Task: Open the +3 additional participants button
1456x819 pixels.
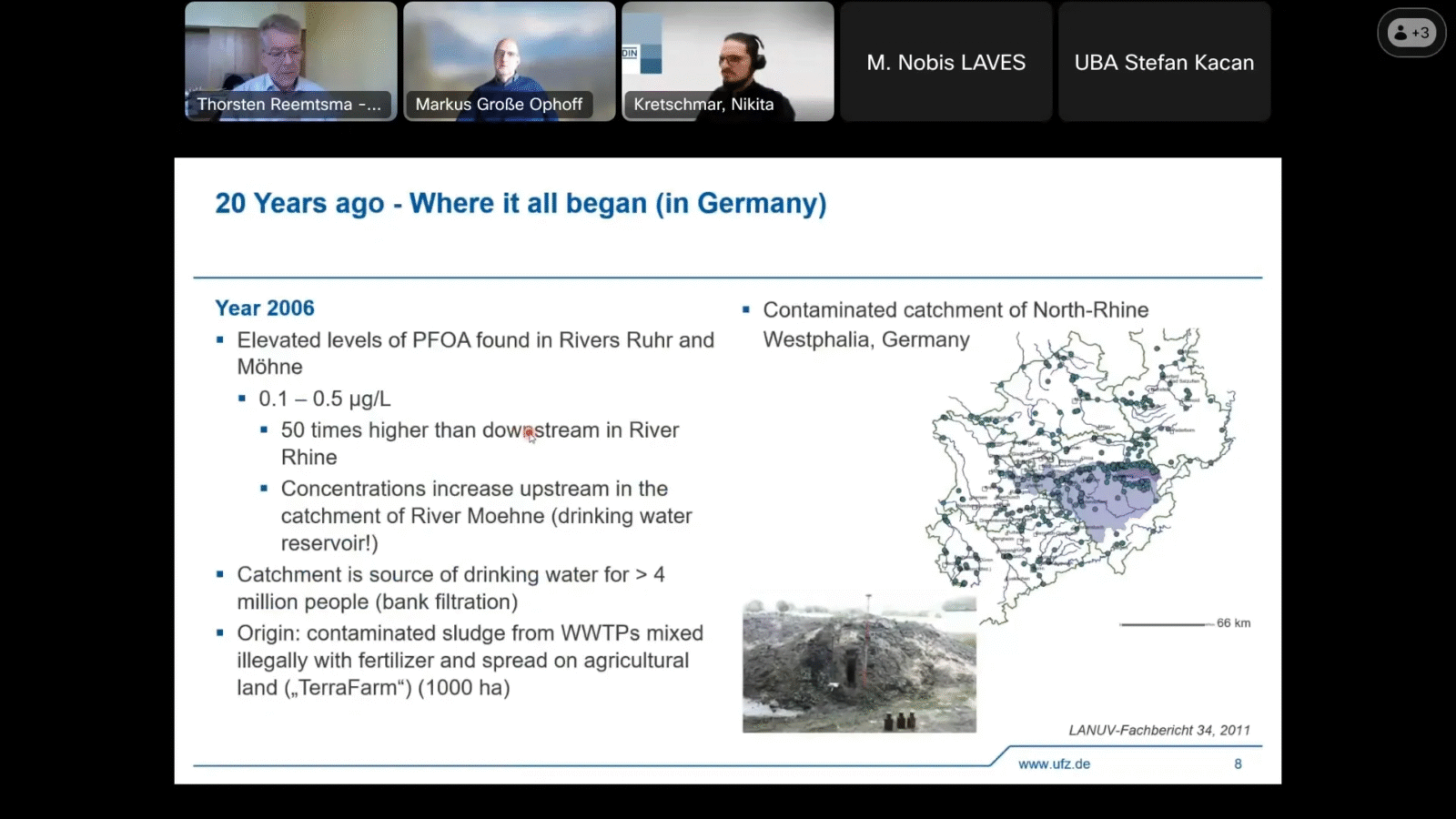Action: pyautogui.click(x=1411, y=33)
